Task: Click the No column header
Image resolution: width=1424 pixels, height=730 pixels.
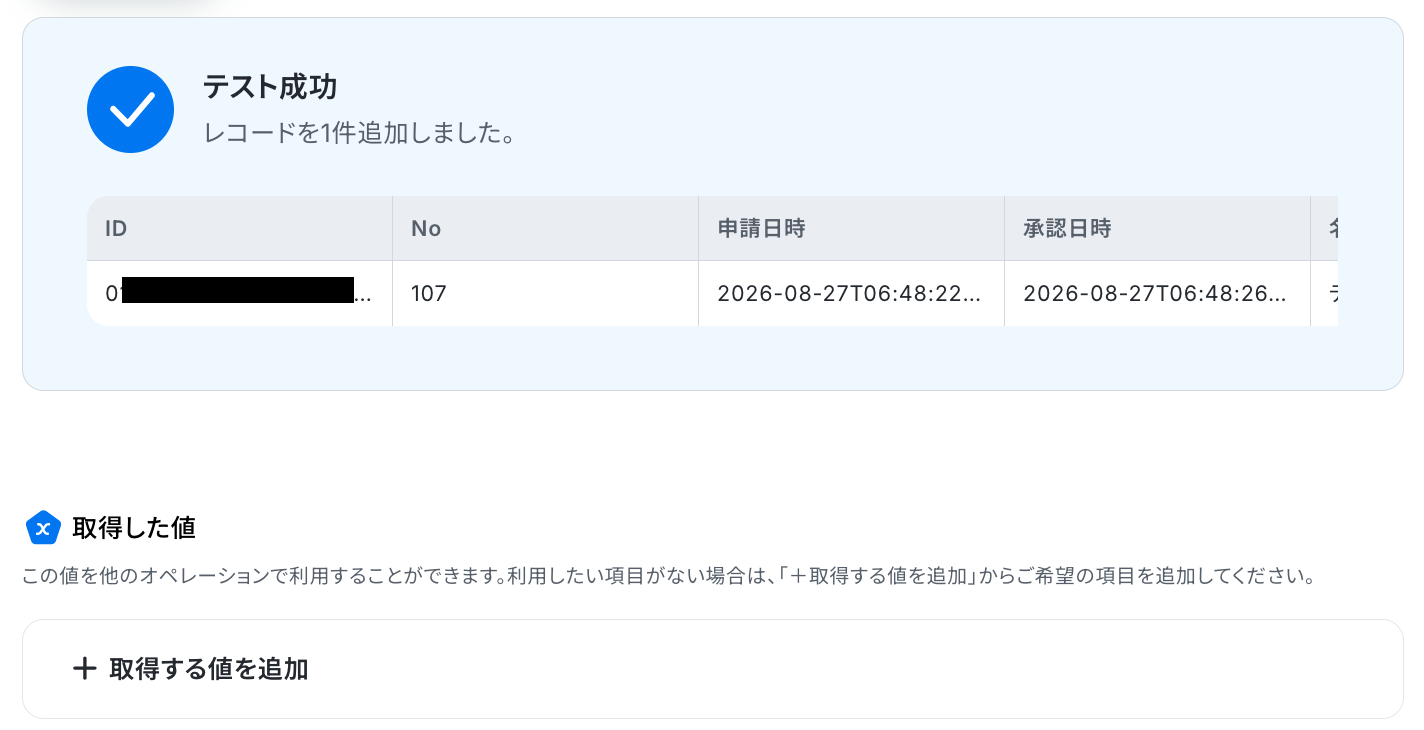Action: click(545, 228)
